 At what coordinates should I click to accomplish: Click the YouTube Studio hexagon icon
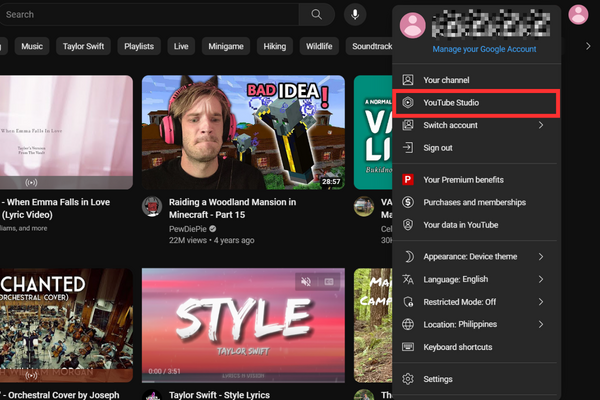(x=408, y=103)
